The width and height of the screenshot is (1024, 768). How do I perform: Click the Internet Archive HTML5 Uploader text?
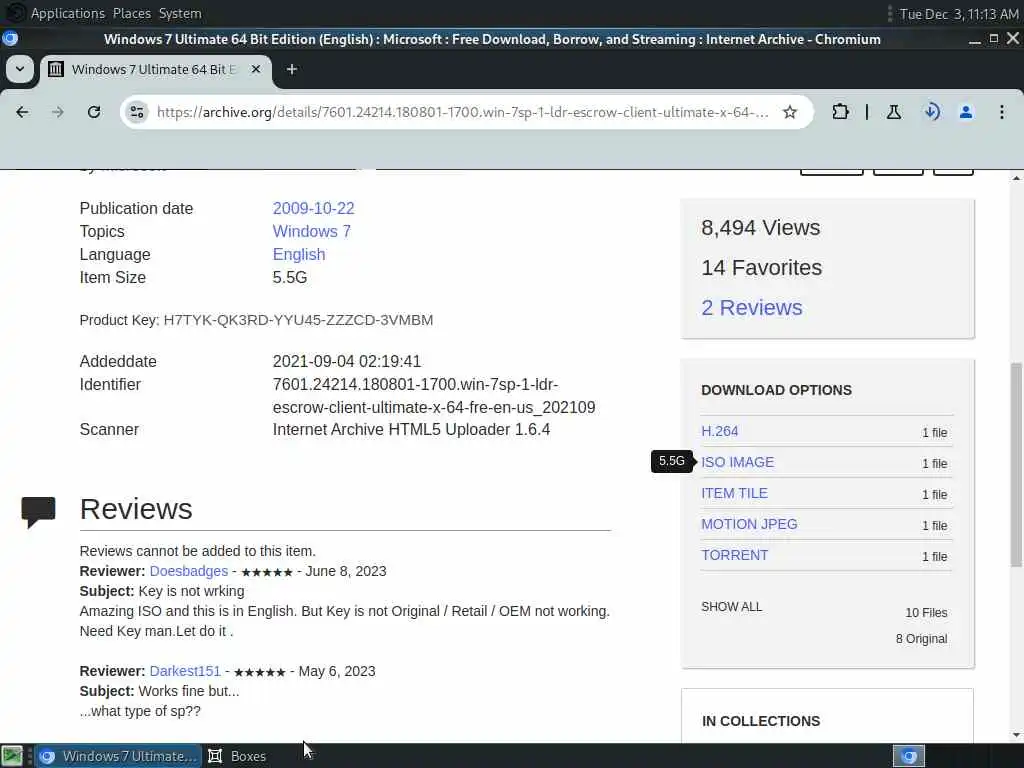(411, 430)
